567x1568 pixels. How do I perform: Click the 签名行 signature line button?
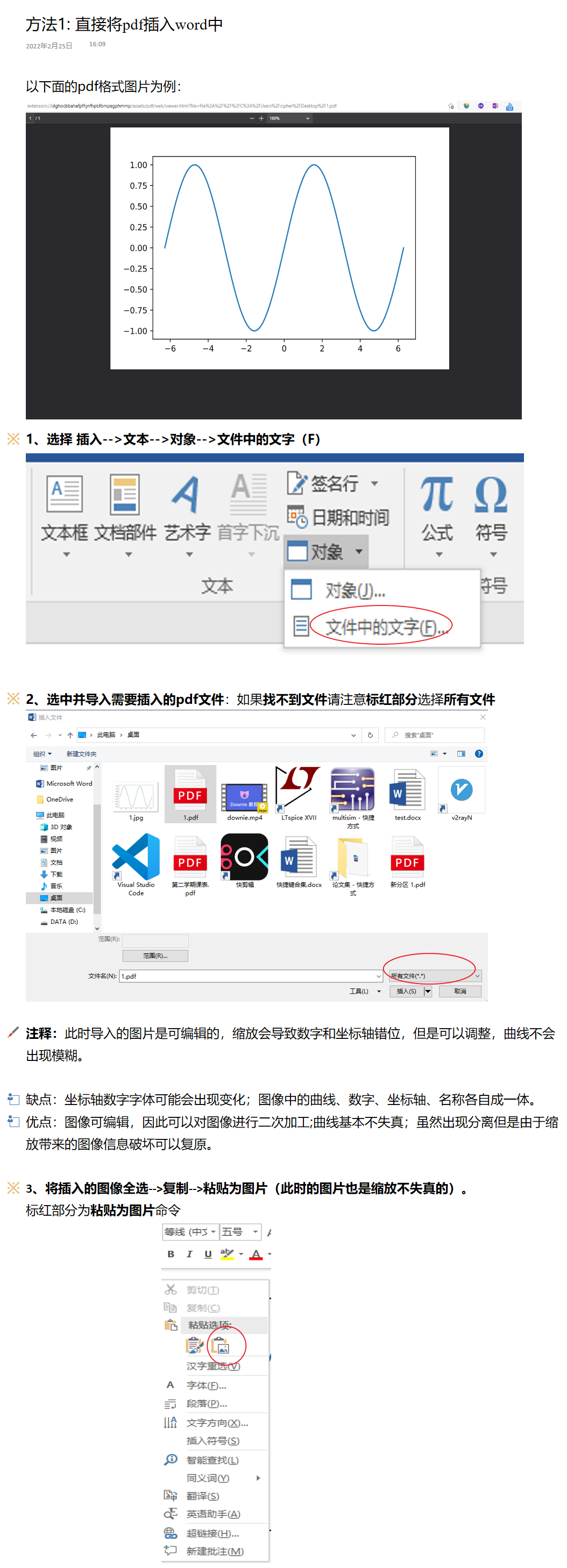[323, 483]
